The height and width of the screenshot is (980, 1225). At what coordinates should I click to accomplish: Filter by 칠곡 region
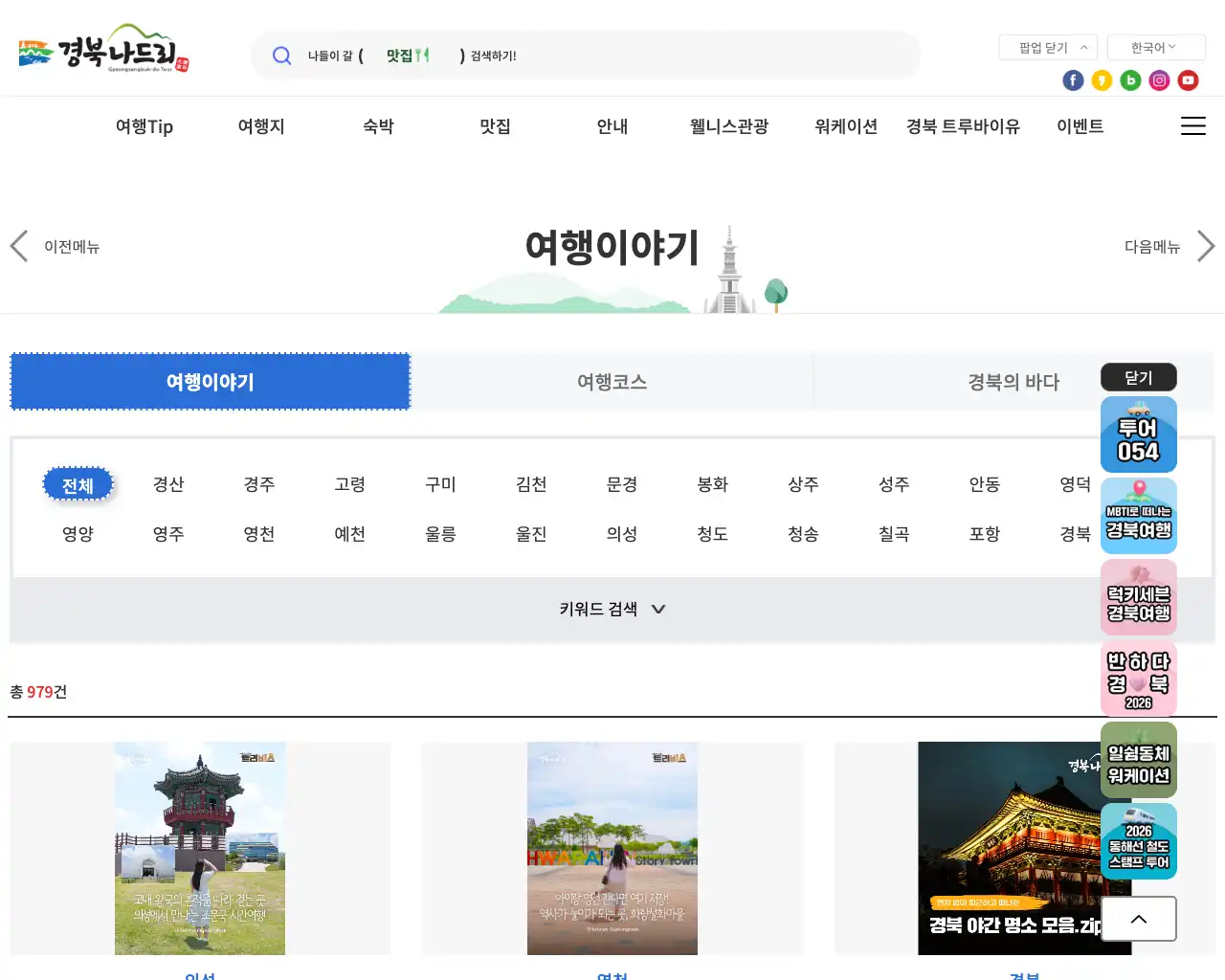click(894, 534)
